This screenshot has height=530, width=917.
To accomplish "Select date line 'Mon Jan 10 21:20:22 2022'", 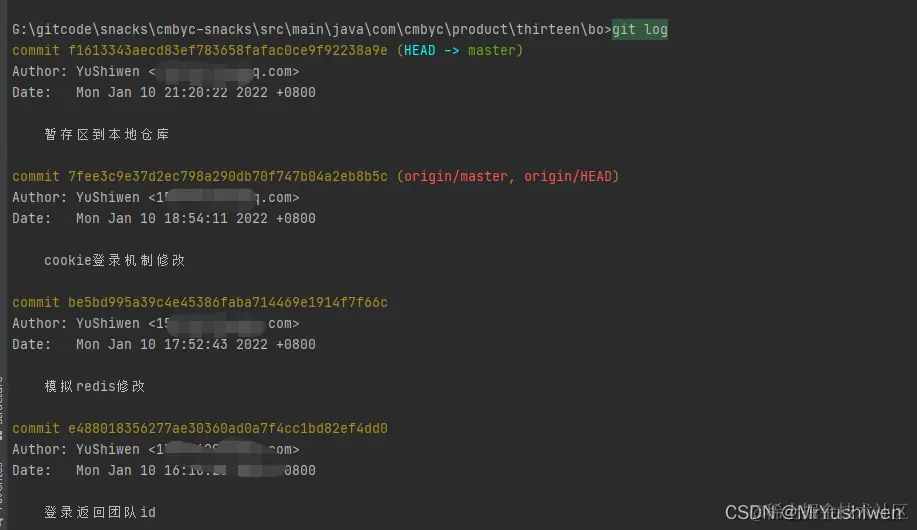I will click(x=195, y=92).
